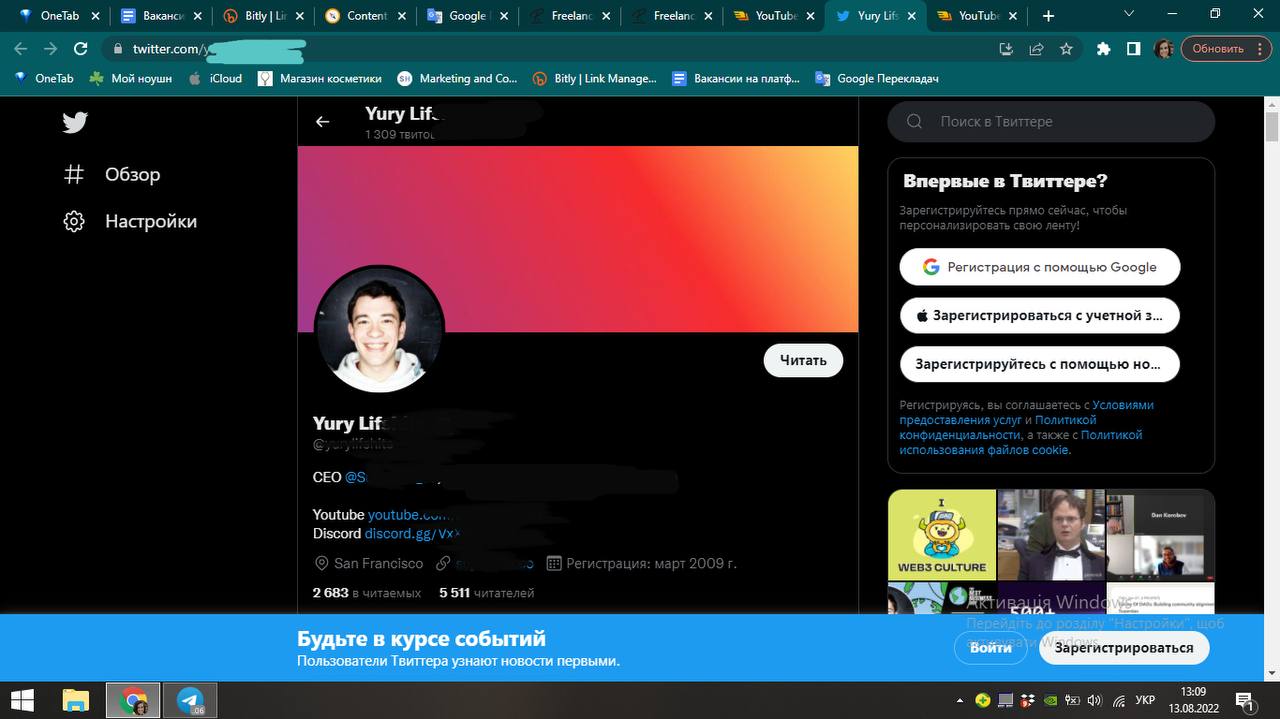Click the Поиск в Твиттере search field
The image size is (1280, 719).
click(x=1050, y=121)
